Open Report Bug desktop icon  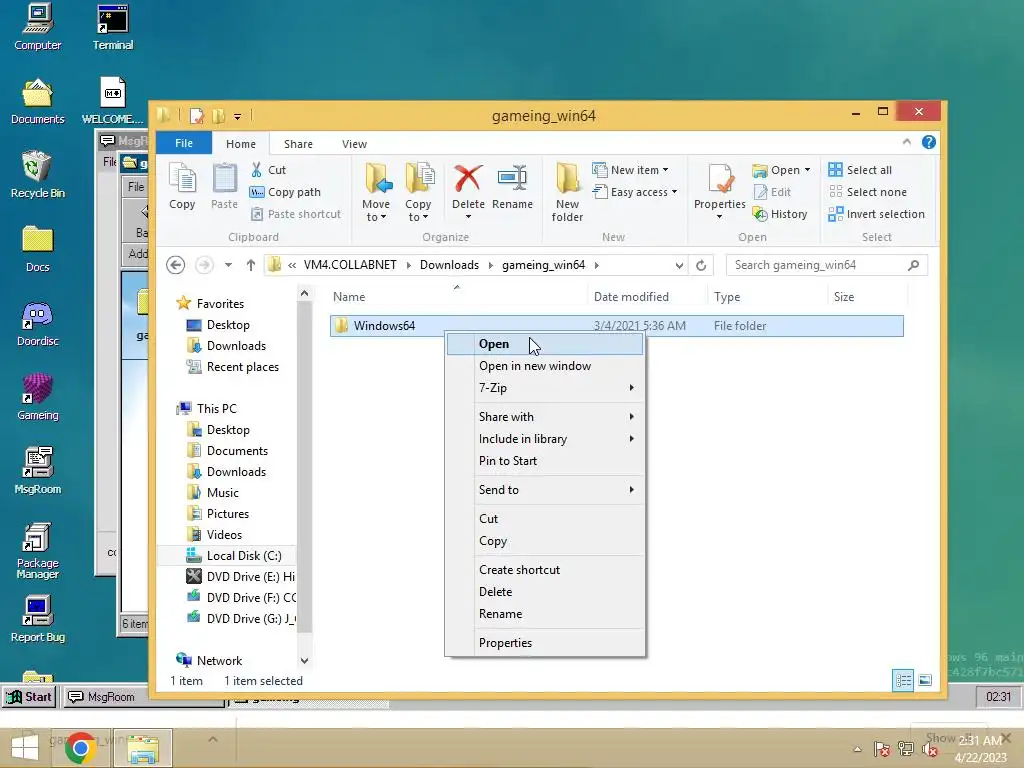point(38,619)
